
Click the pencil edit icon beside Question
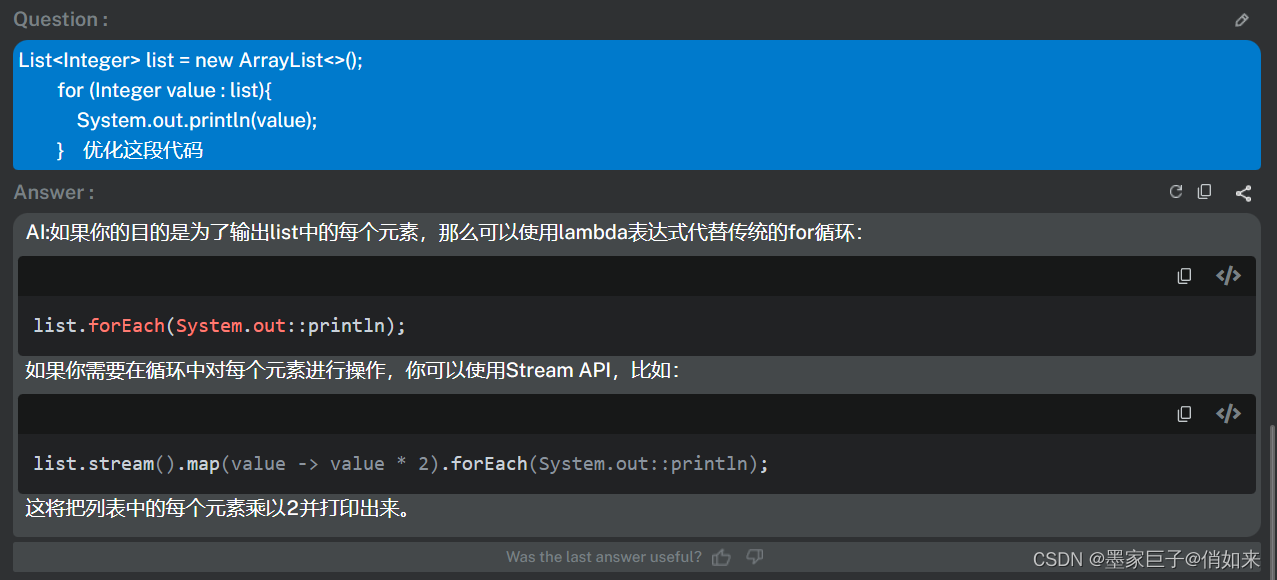(1242, 19)
